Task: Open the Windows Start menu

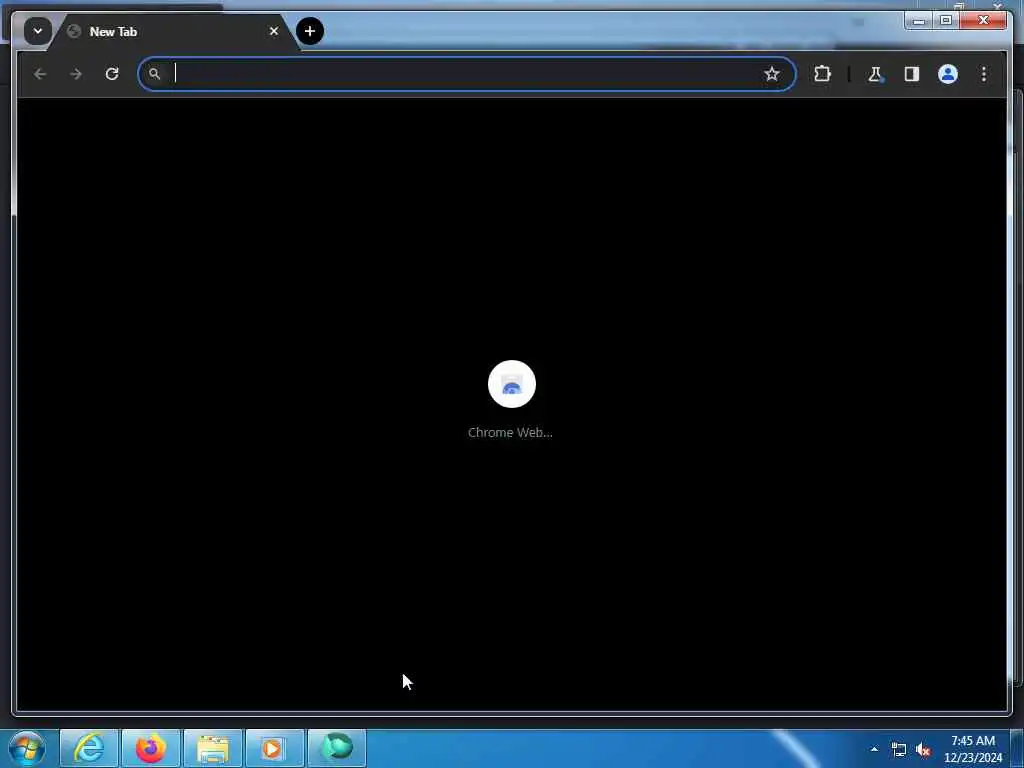Action: tap(27, 748)
